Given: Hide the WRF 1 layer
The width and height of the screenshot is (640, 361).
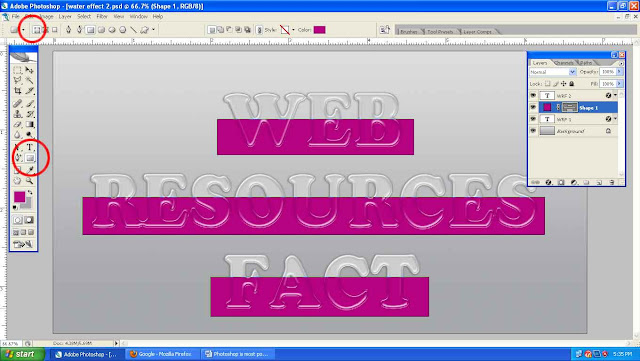Looking at the screenshot, I should (533, 119).
